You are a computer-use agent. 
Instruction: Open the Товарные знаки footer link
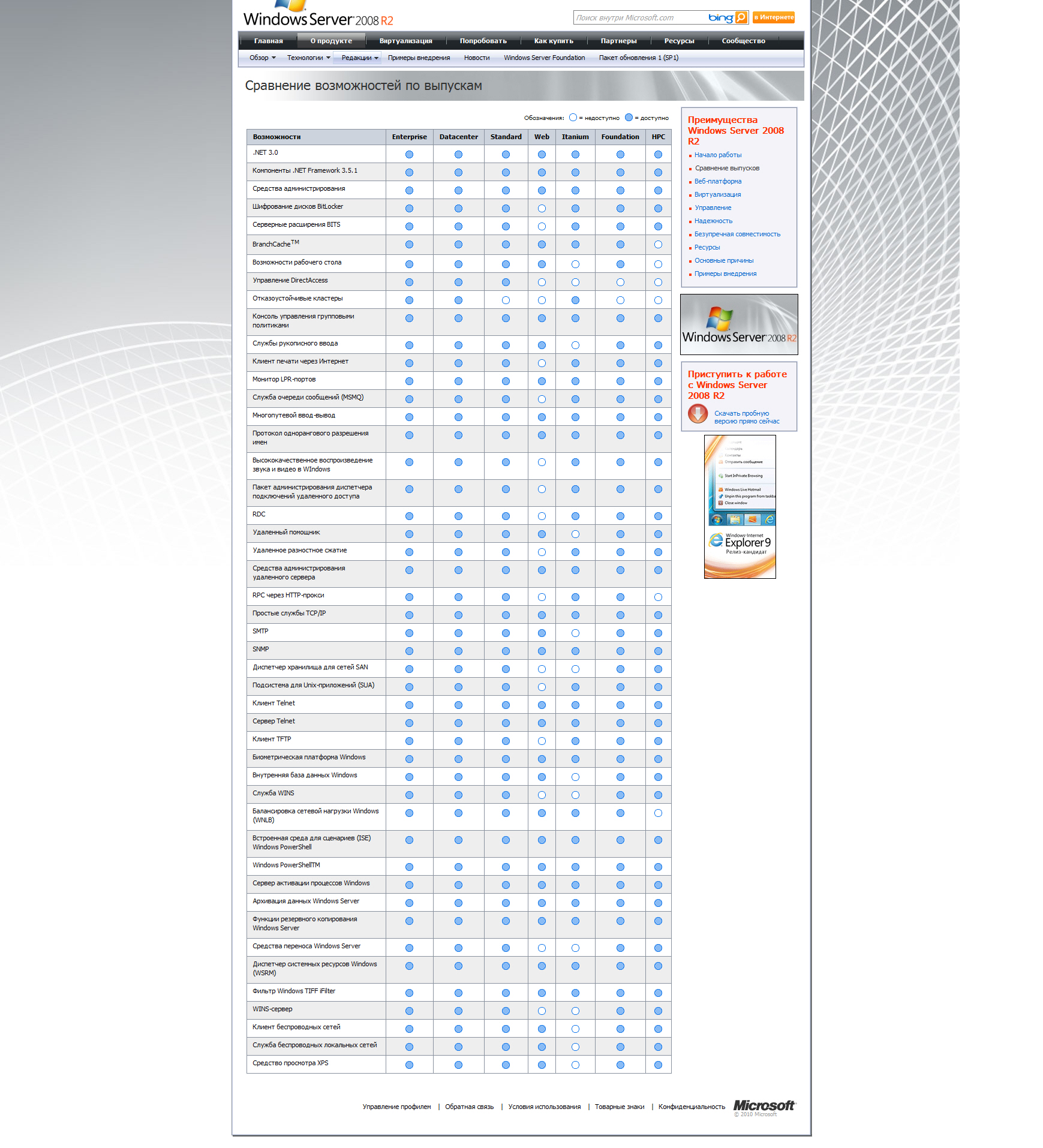[620, 1107]
